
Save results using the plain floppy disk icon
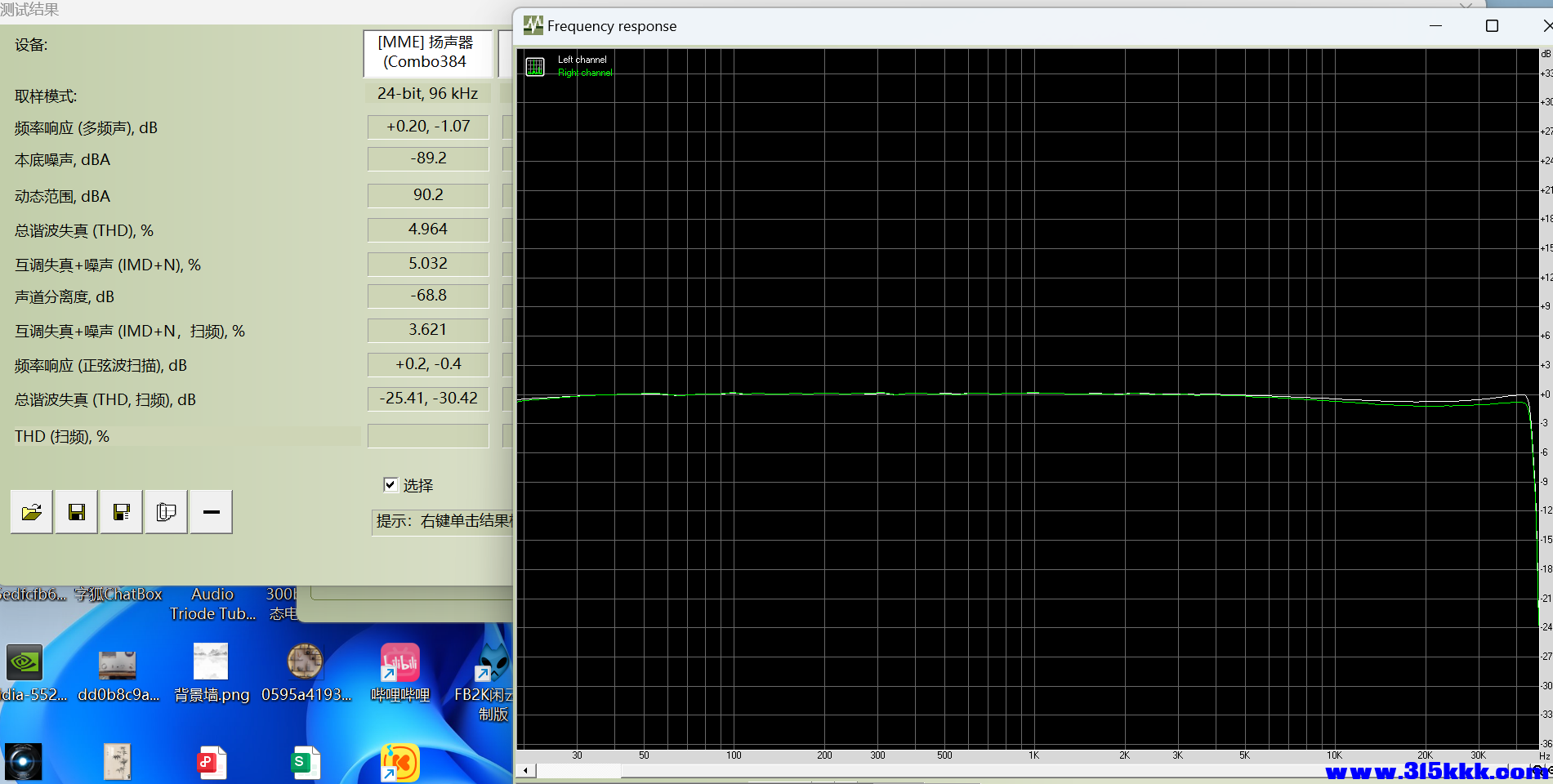point(77,512)
